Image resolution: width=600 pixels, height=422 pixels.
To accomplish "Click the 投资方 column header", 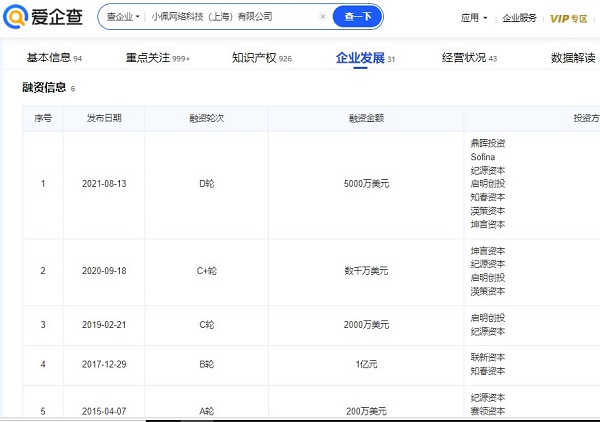I will [586, 118].
